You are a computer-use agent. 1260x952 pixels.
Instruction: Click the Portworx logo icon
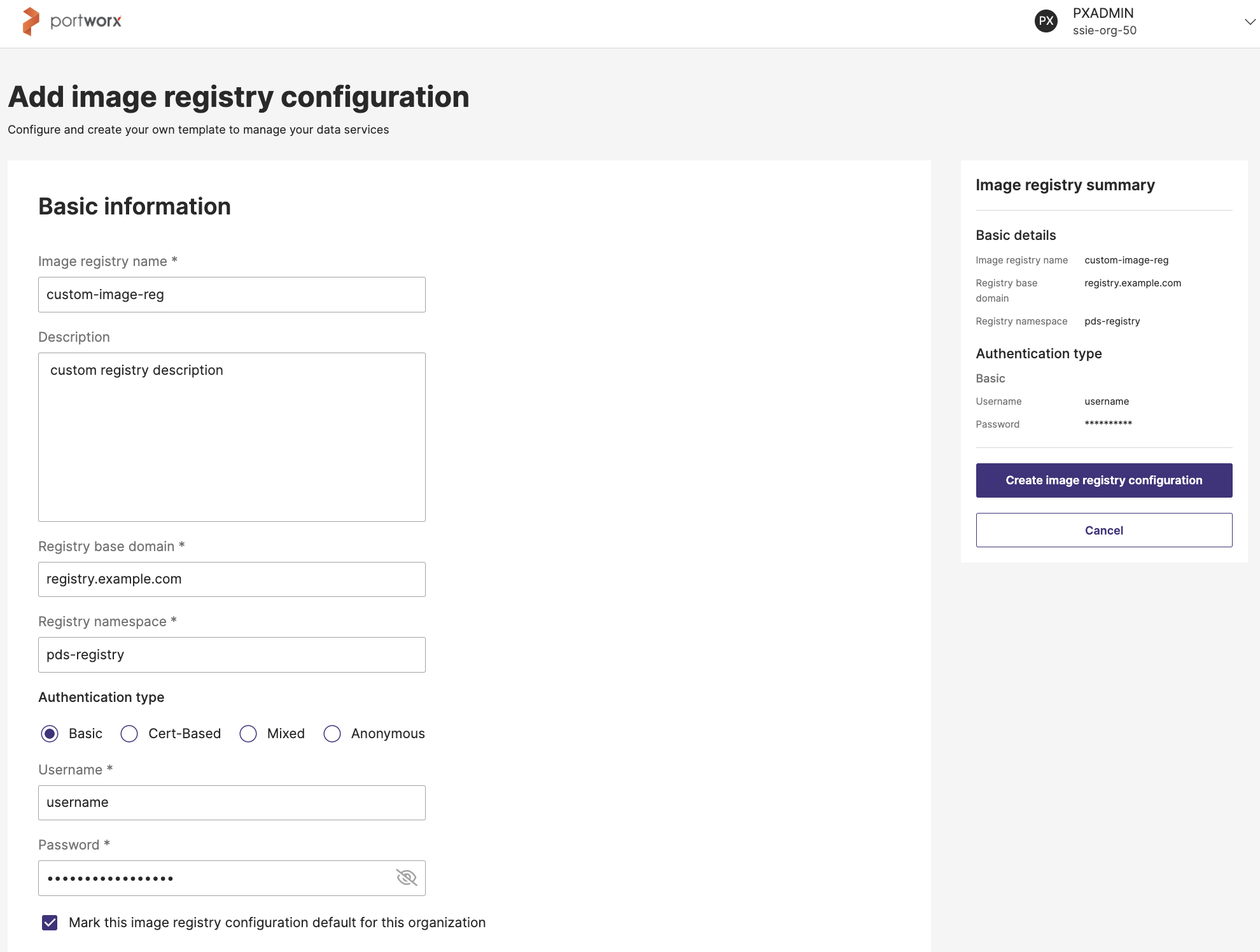(x=31, y=22)
